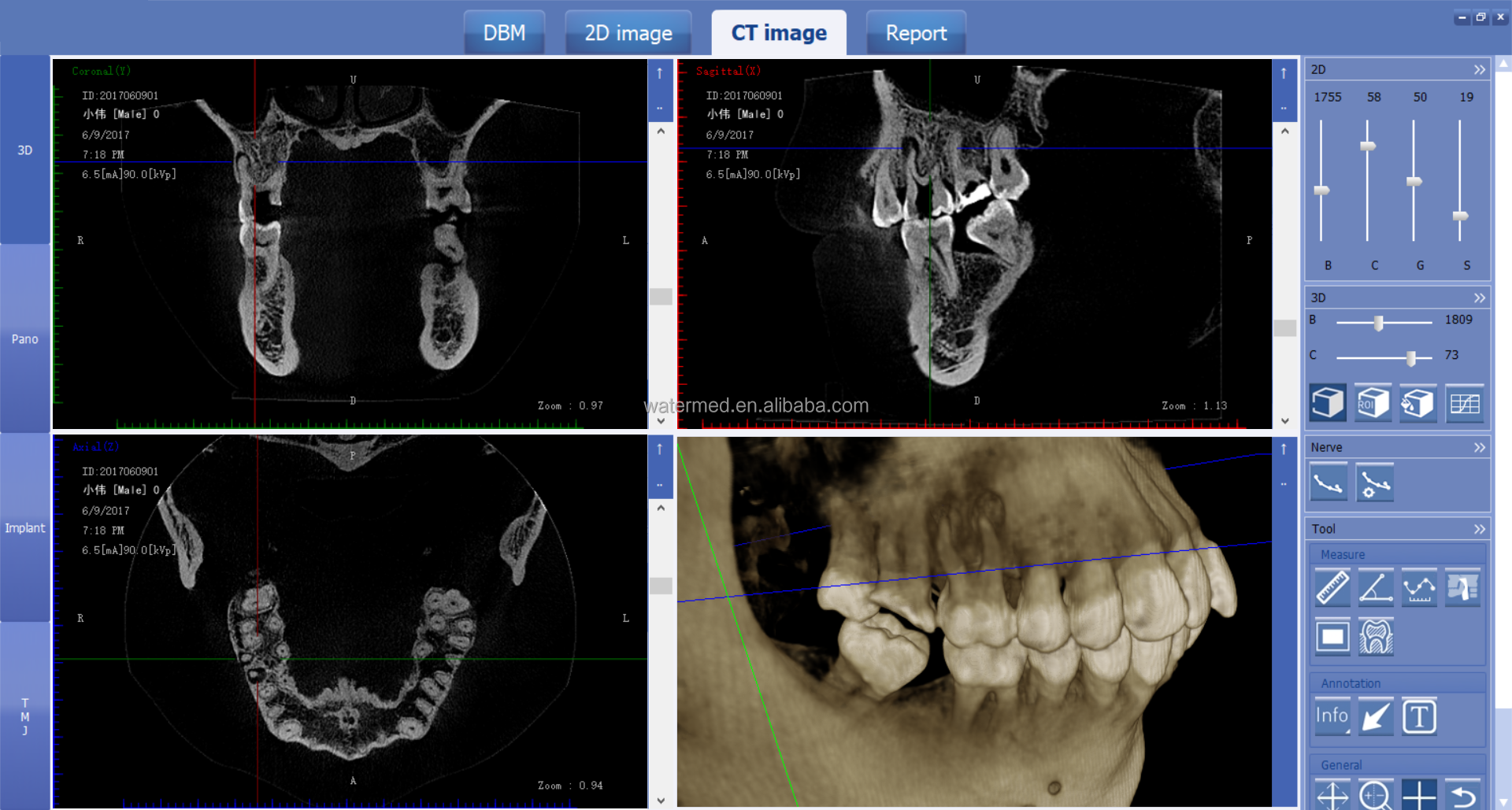The width and height of the screenshot is (1512, 810).
Task: Collapse the 3D panel with its chevron
Action: (x=1479, y=298)
